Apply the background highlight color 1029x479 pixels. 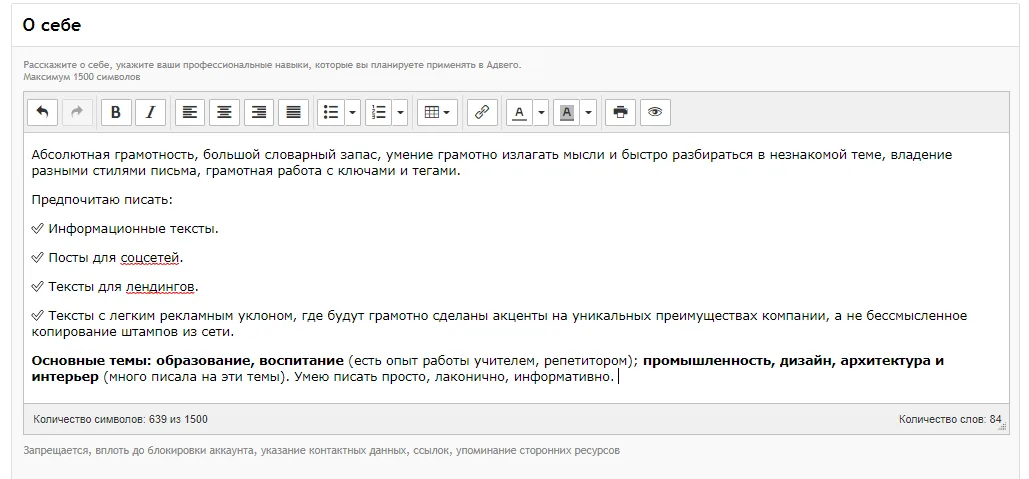tap(567, 112)
